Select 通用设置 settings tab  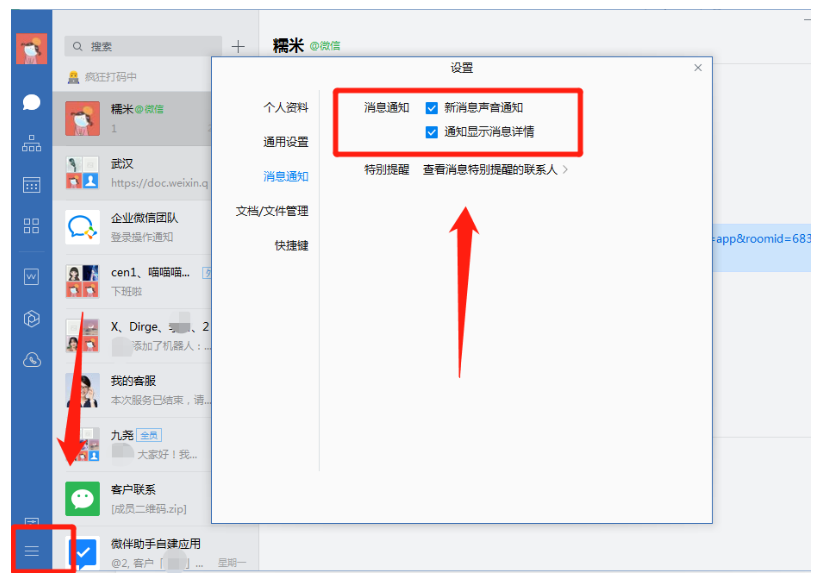tap(286, 142)
